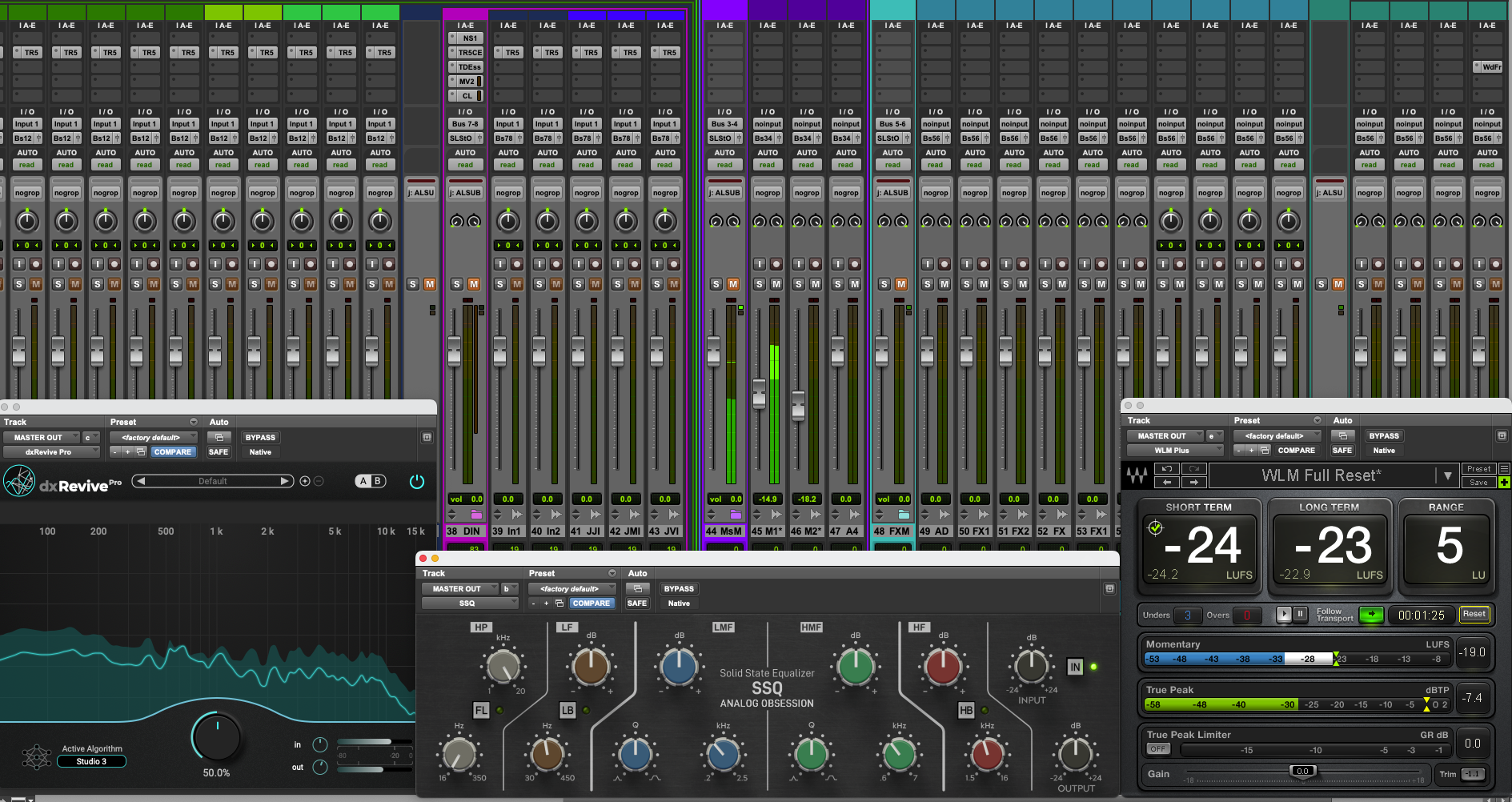Image resolution: width=1512 pixels, height=802 pixels.
Task: Click the Waves logo in WLM Plus
Action: pyautogui.click(x=1137, y=475)
